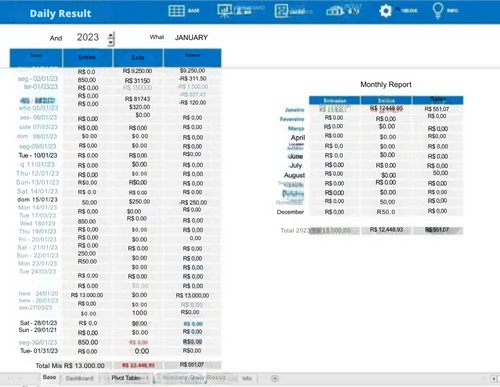Select the 2023 year cell

pos(88,37)
